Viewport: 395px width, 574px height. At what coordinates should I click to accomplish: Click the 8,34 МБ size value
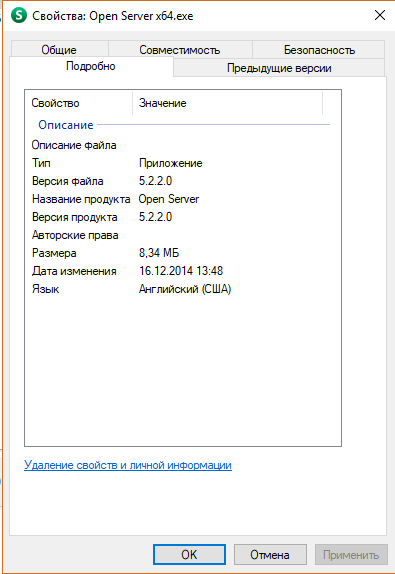[159, 253]
